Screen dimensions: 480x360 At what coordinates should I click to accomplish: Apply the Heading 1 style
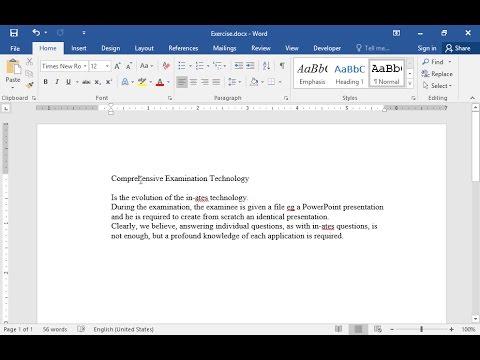pos(349,74)
